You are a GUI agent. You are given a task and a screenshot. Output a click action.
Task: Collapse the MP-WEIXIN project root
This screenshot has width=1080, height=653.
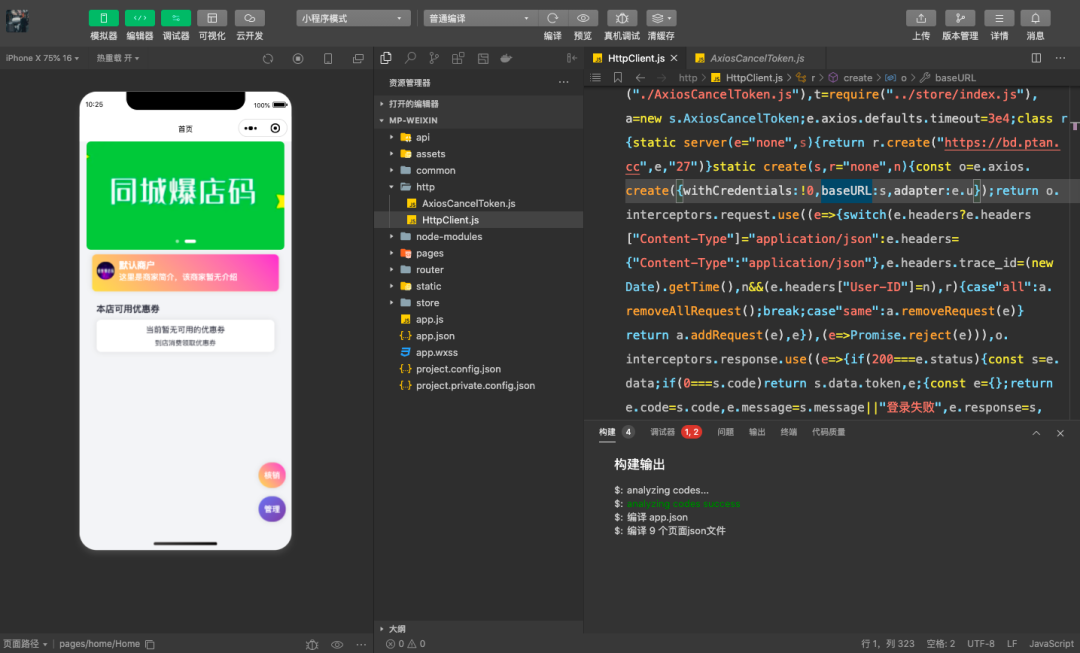click(x=479, y=121)
